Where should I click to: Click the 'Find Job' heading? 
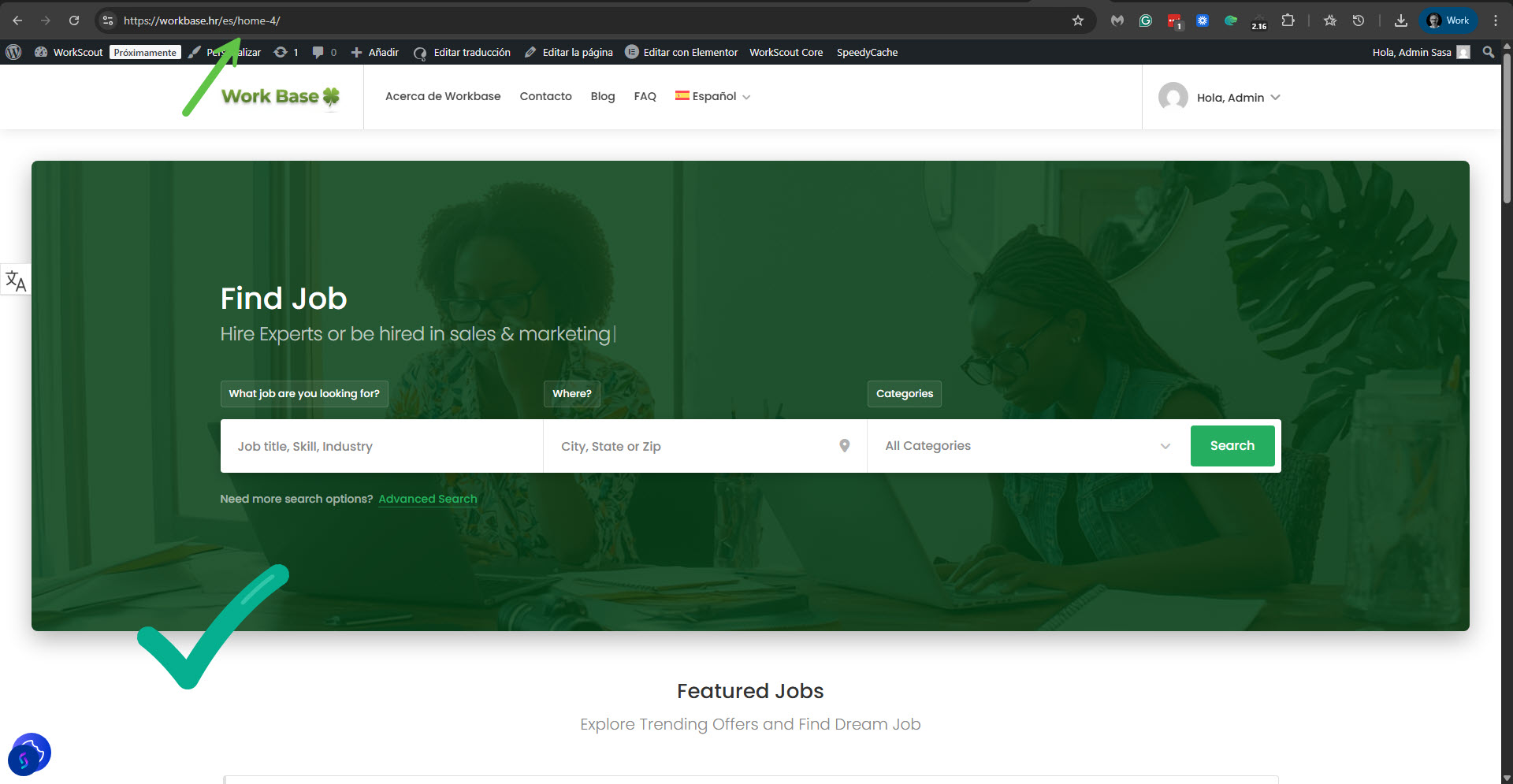tap(284, 299)
